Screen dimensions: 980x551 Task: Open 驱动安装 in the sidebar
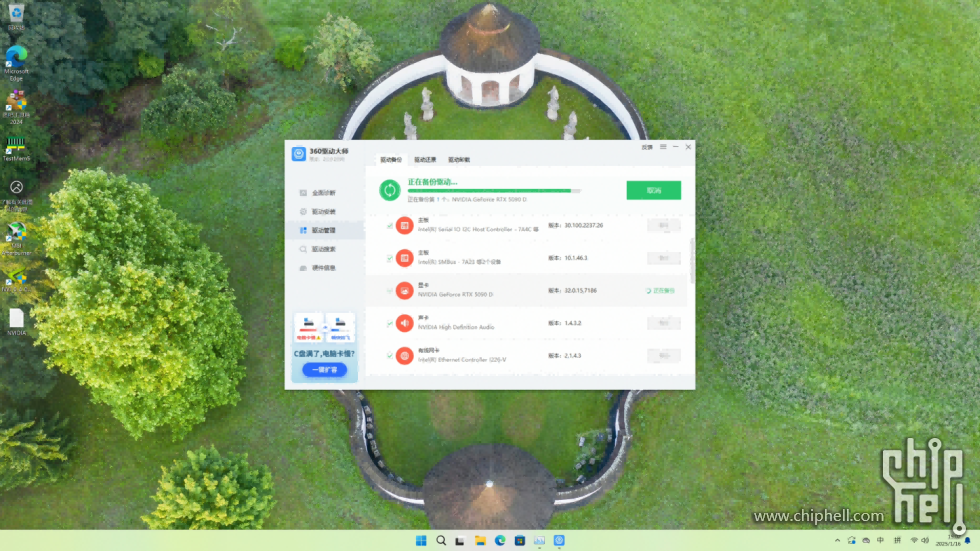click(323, 211)
